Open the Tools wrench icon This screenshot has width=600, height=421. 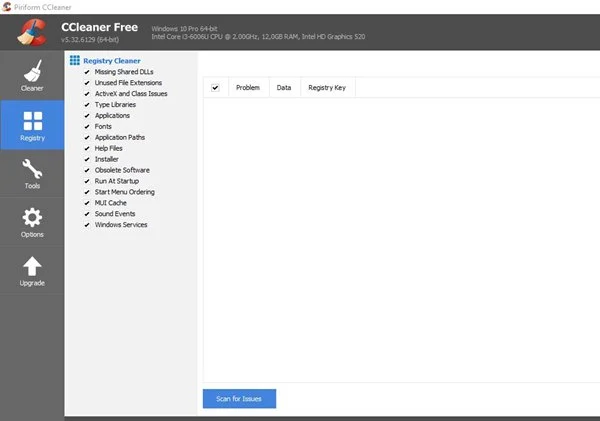pos(32,169)
